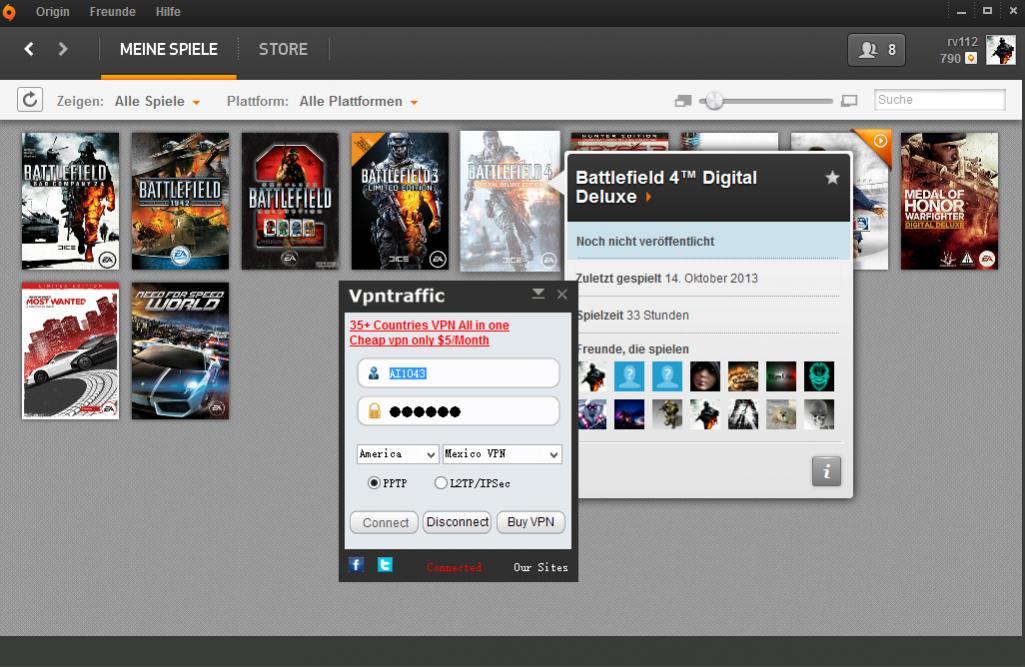Click the 'Spielzeit 33 Stunden' line
1025x667 pixels.
tap(633, 315)
